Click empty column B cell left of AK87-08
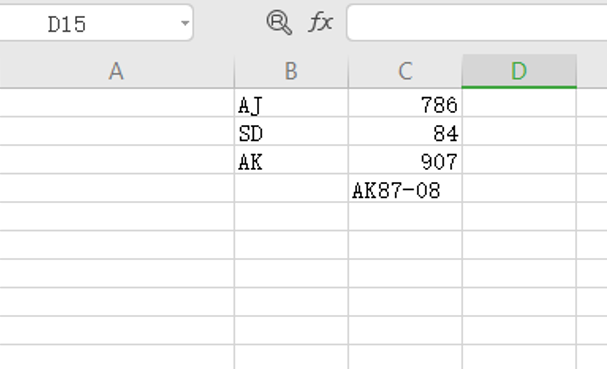609x372 pixels. (291, 188)
